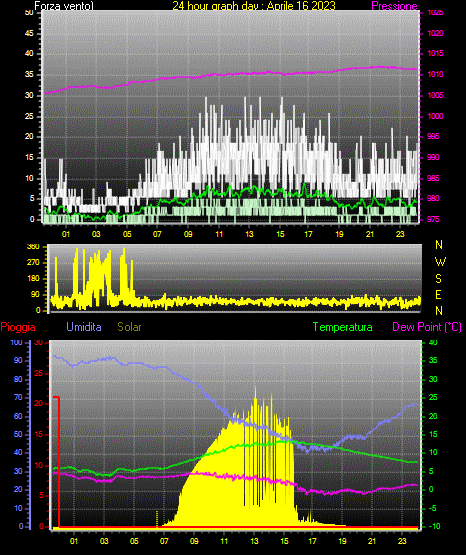Image resolution: width=466 pixels, height=555 pixels.
Task: Click hour 21 on bottom graph axis
Action: click(372, 541)
